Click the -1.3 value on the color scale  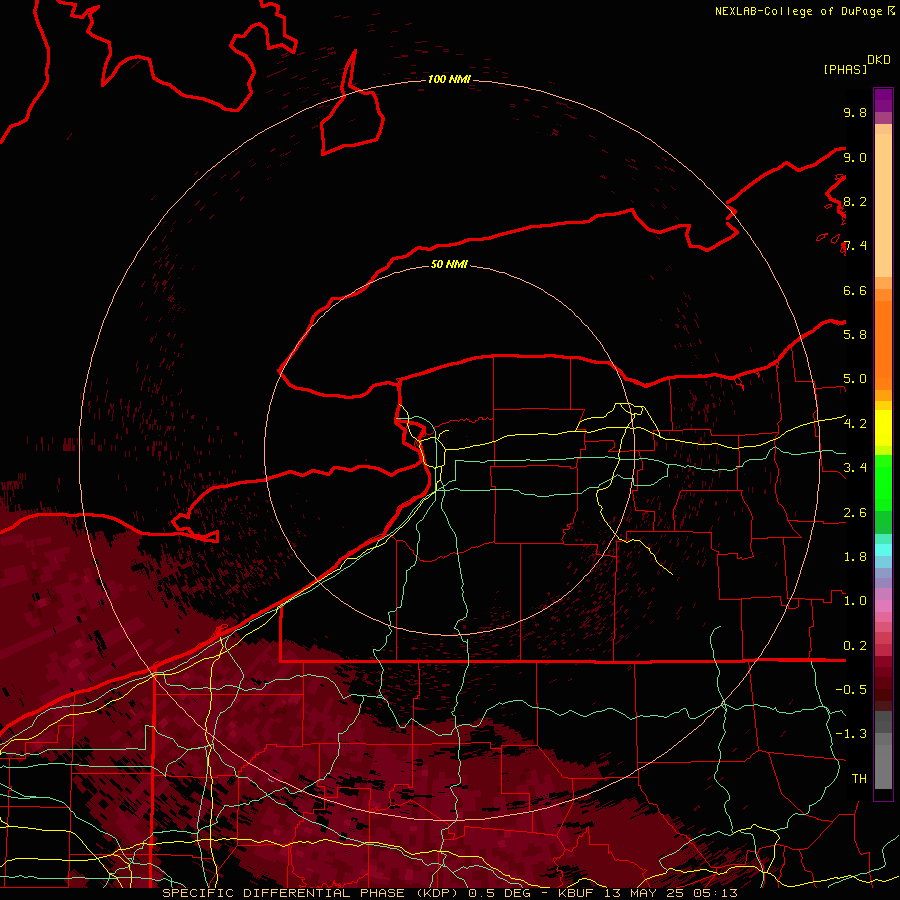click(x=851, y=734)
